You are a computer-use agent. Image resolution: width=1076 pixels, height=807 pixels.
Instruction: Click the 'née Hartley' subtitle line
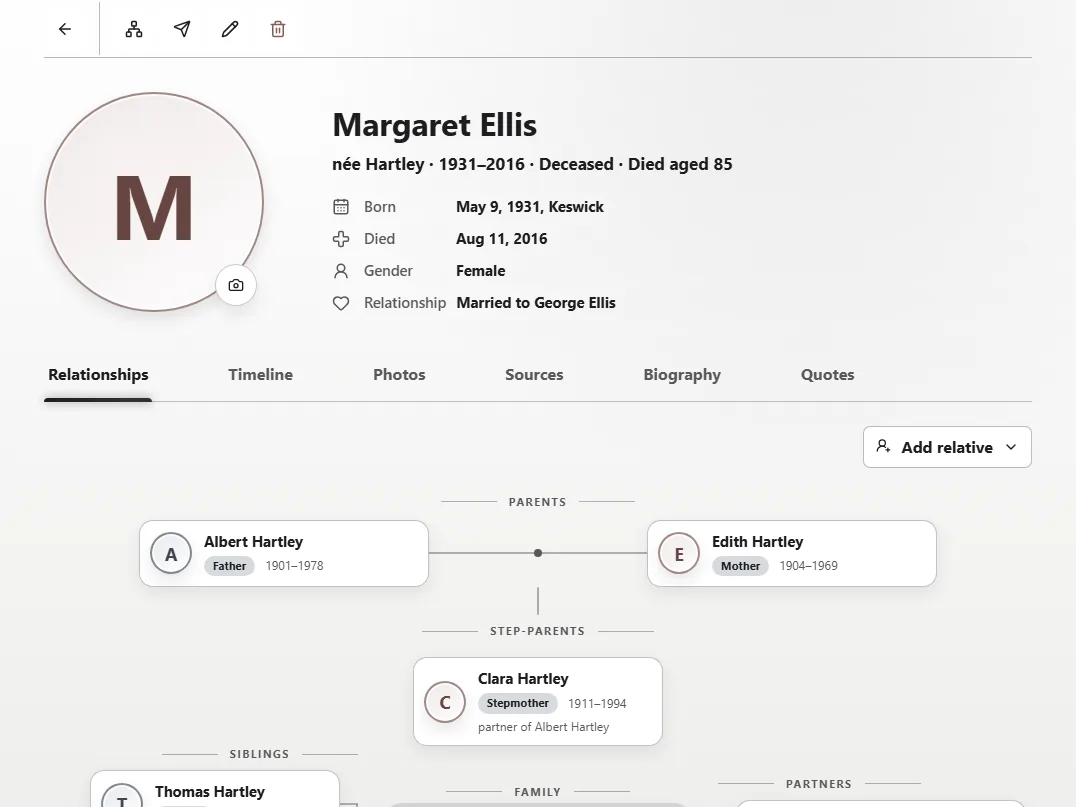[532, 164]
